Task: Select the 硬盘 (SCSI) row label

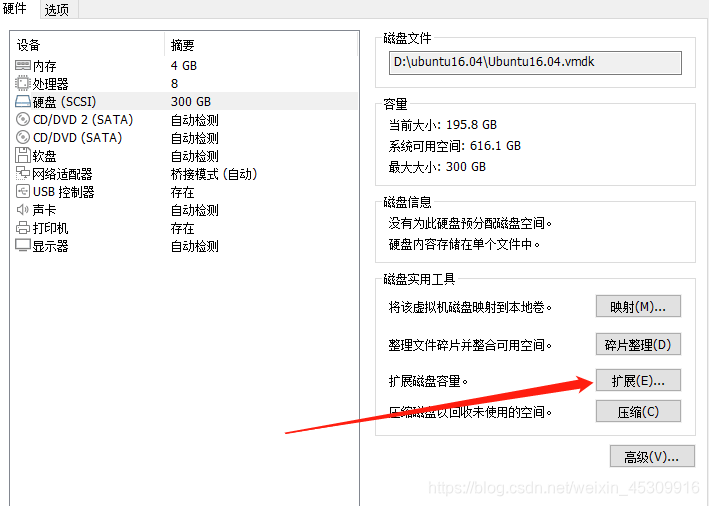Action: [x=64, y=102]
